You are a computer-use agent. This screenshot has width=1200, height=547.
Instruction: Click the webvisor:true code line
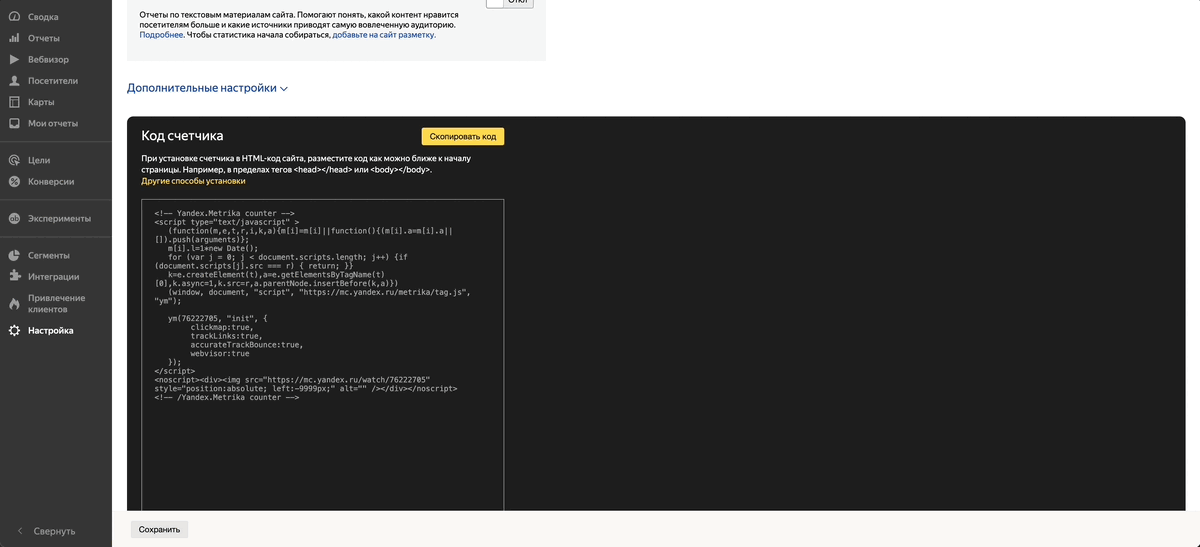tap(220, 353)
